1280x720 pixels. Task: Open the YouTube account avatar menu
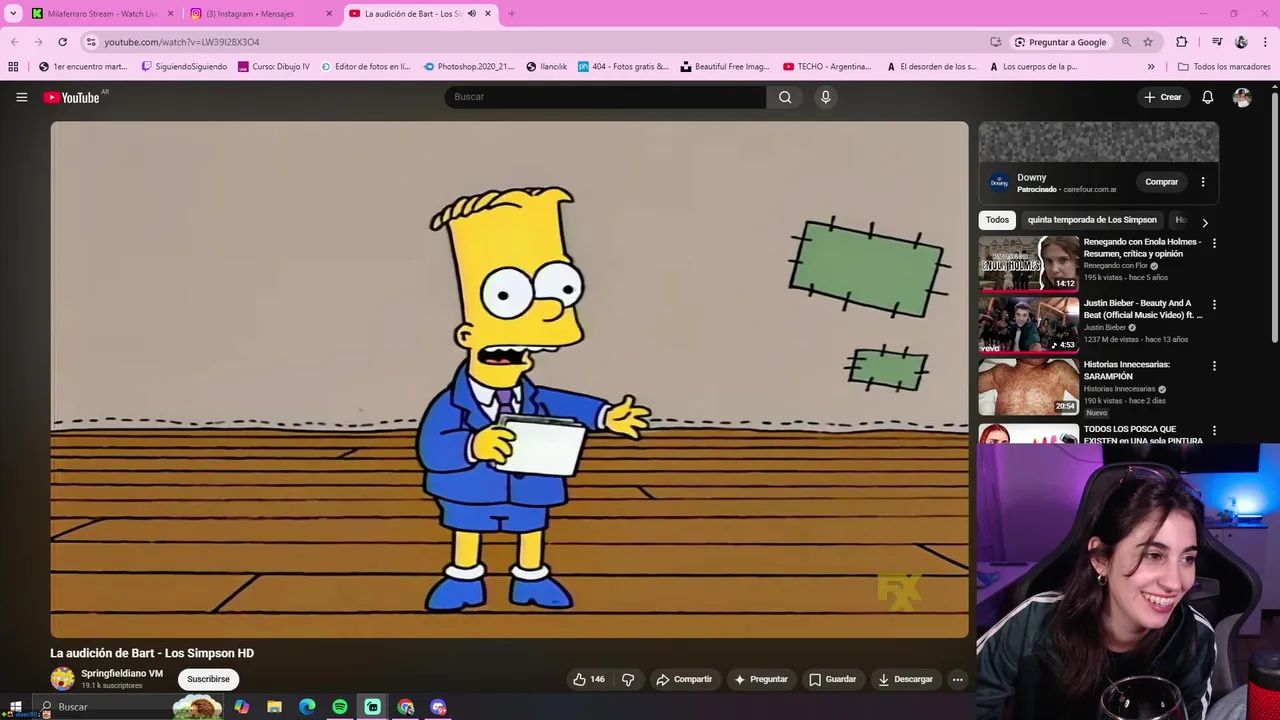1242,97
